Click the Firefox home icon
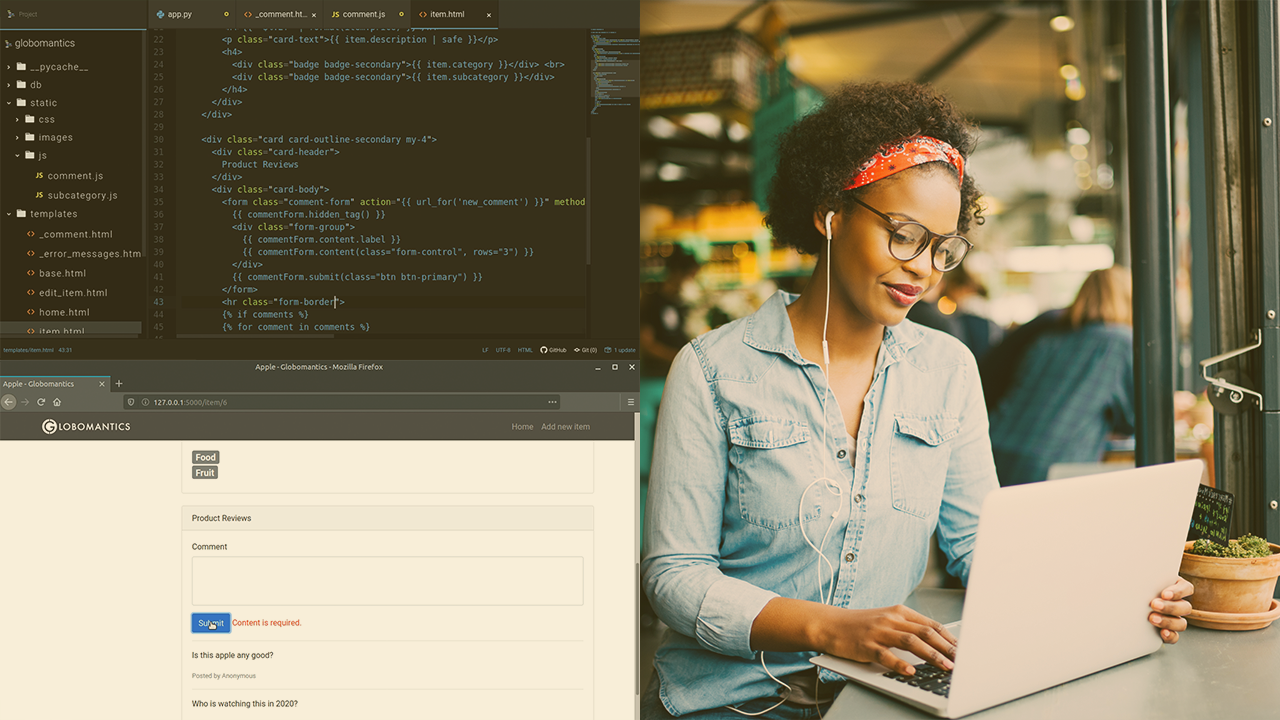This screenshot has height=720, width=1280. (57, 402)
